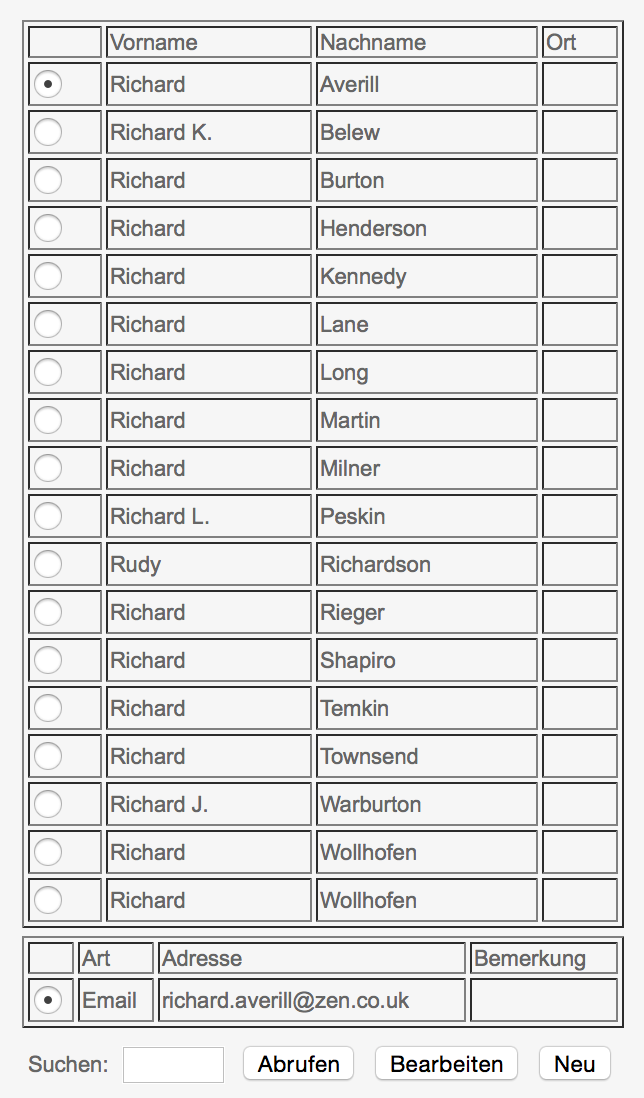Screen dimensions: 644x1098
Task: Select radio button for Richard L. Peskin
Action: click(x=48, y=516)
